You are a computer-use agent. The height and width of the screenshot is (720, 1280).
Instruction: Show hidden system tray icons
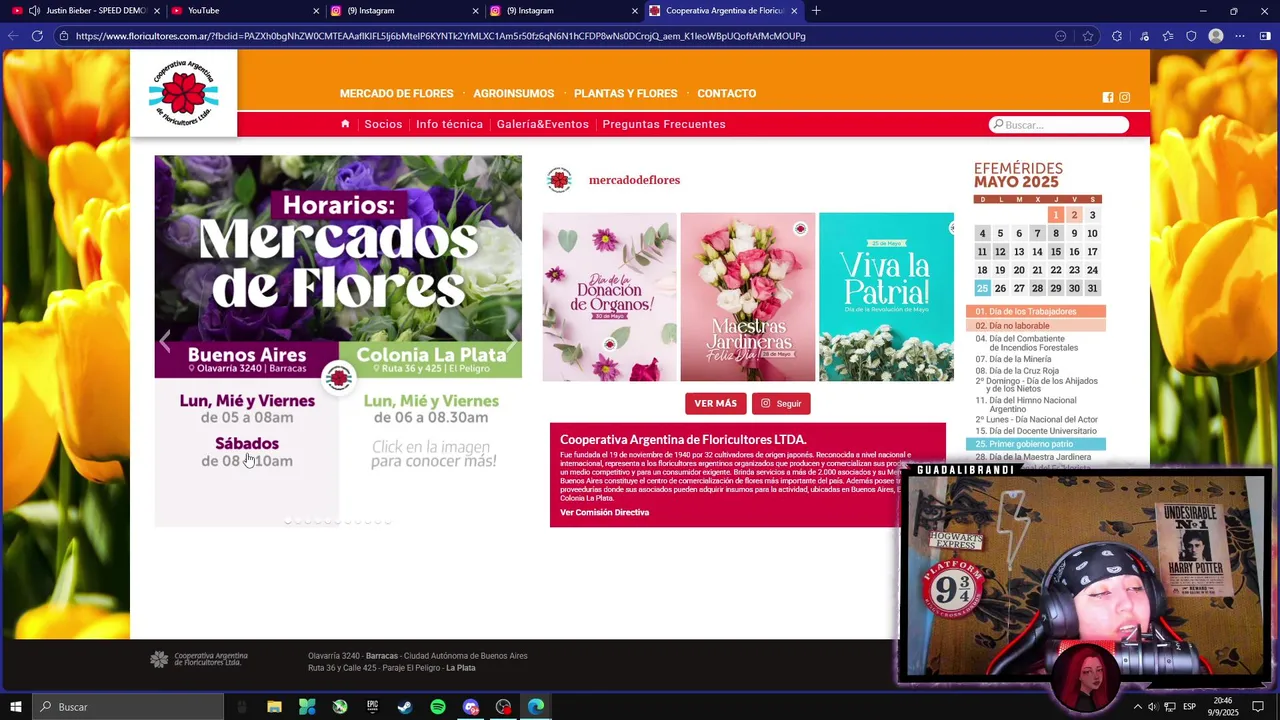click(x=1137, y=707)
